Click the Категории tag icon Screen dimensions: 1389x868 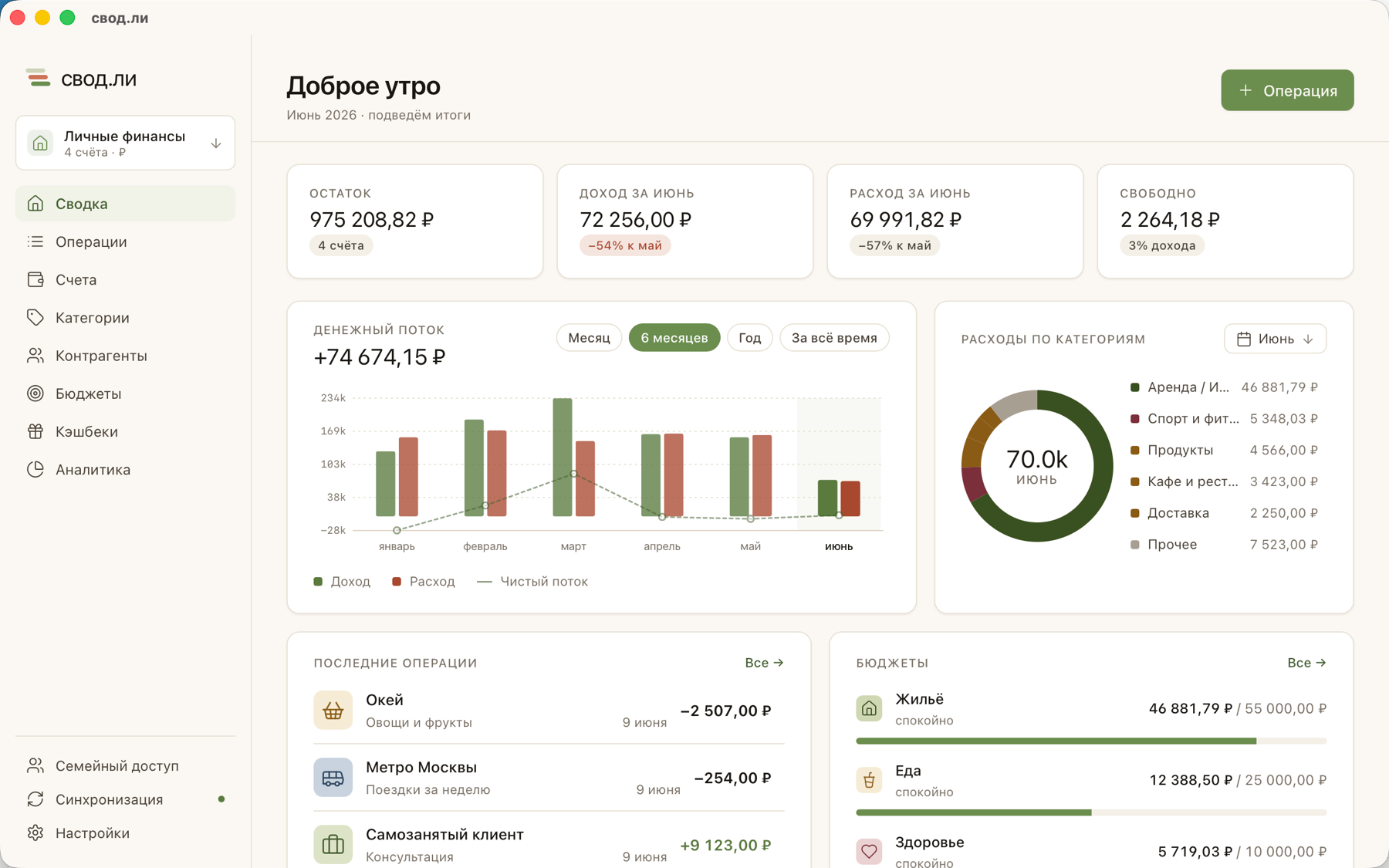pyautogui.click(x=35, y=317)
